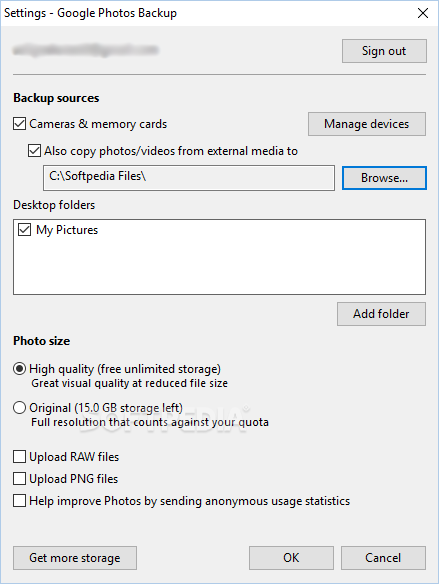Screen dimensions: 439x584
Task: Select High quality photo size option
Action: [x=19, y=369]
